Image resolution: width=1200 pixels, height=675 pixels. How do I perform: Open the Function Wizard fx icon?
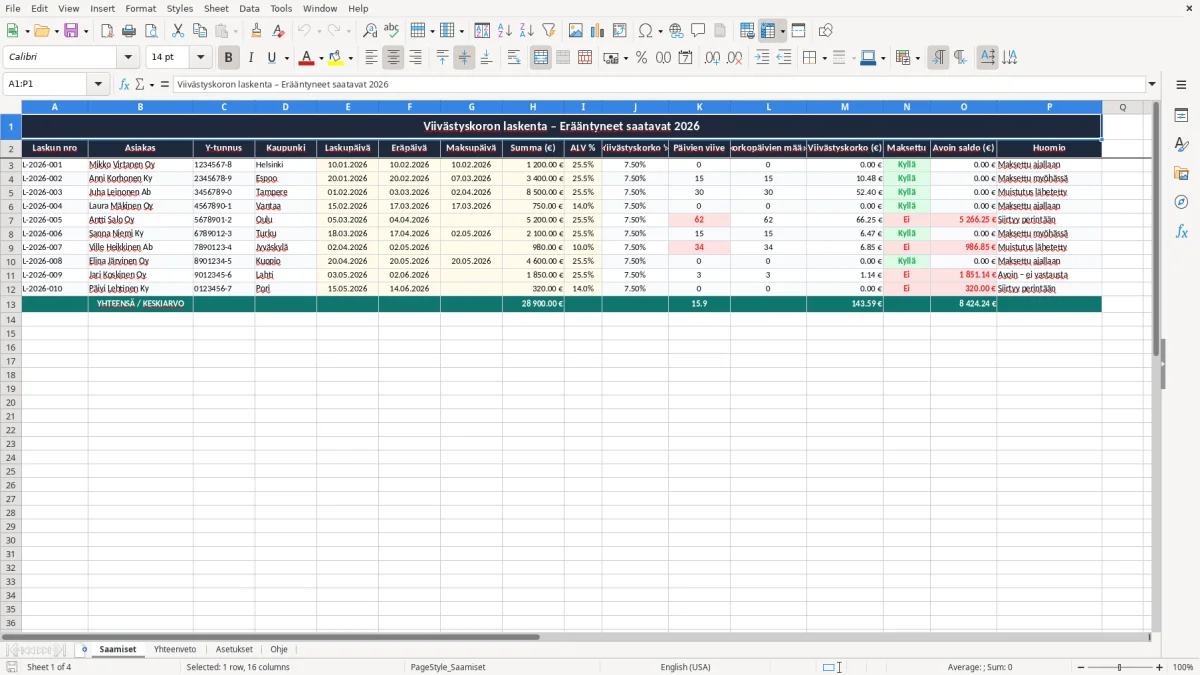coord(124,84)
